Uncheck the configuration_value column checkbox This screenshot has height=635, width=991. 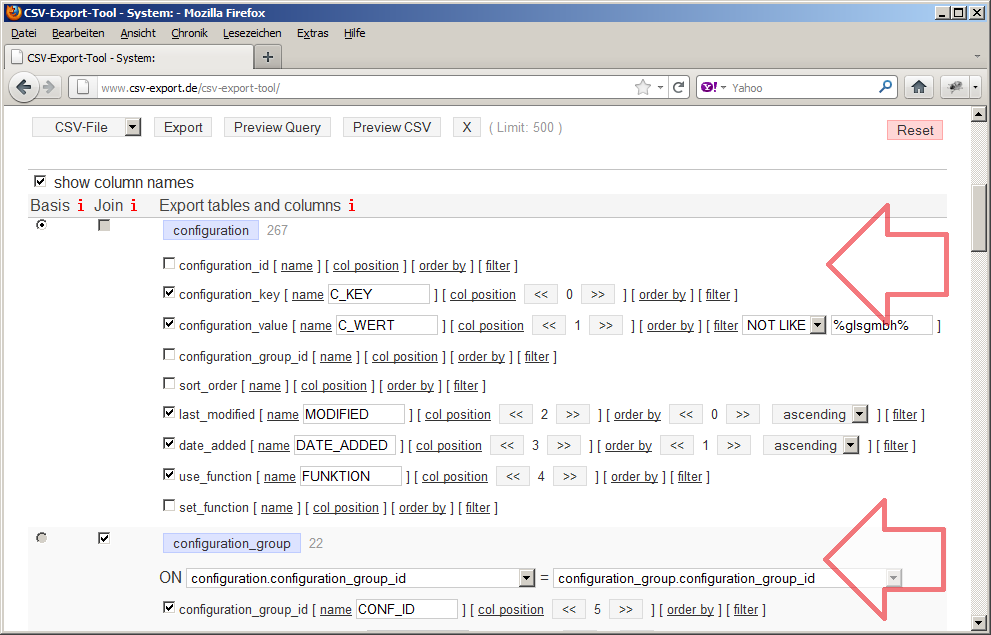pos(169,323)
